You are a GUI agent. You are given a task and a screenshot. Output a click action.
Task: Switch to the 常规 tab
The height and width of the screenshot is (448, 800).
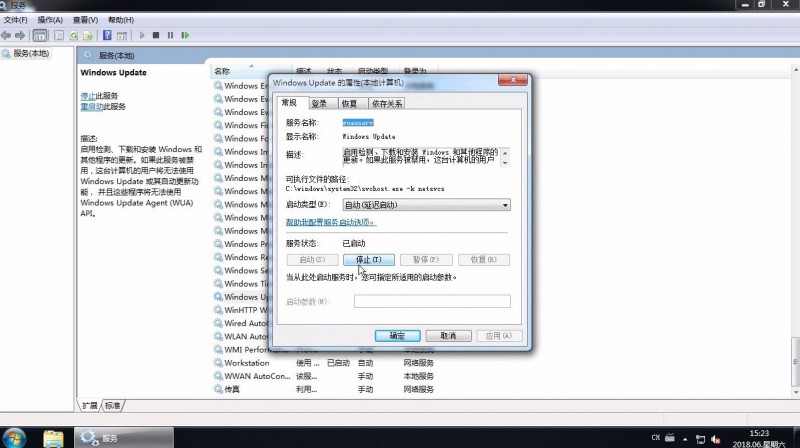289,103
